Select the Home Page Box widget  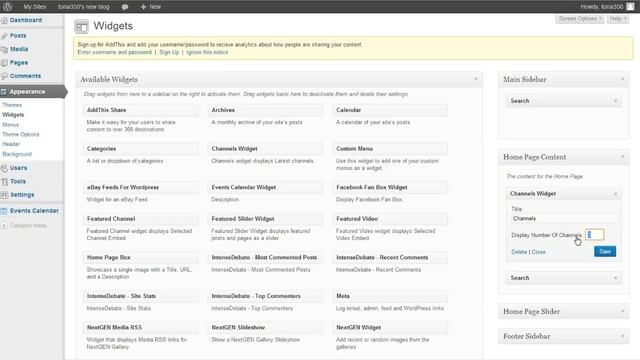pyautogui.click(x=140, y=258)
